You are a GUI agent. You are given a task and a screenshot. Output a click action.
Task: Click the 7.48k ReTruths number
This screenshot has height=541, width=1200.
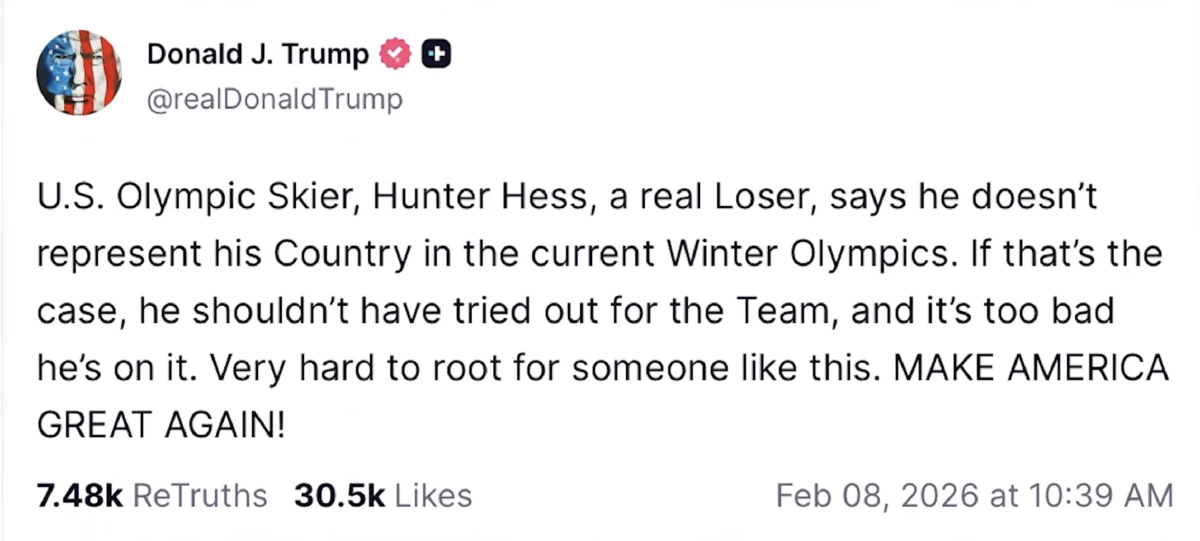[79, 495]
